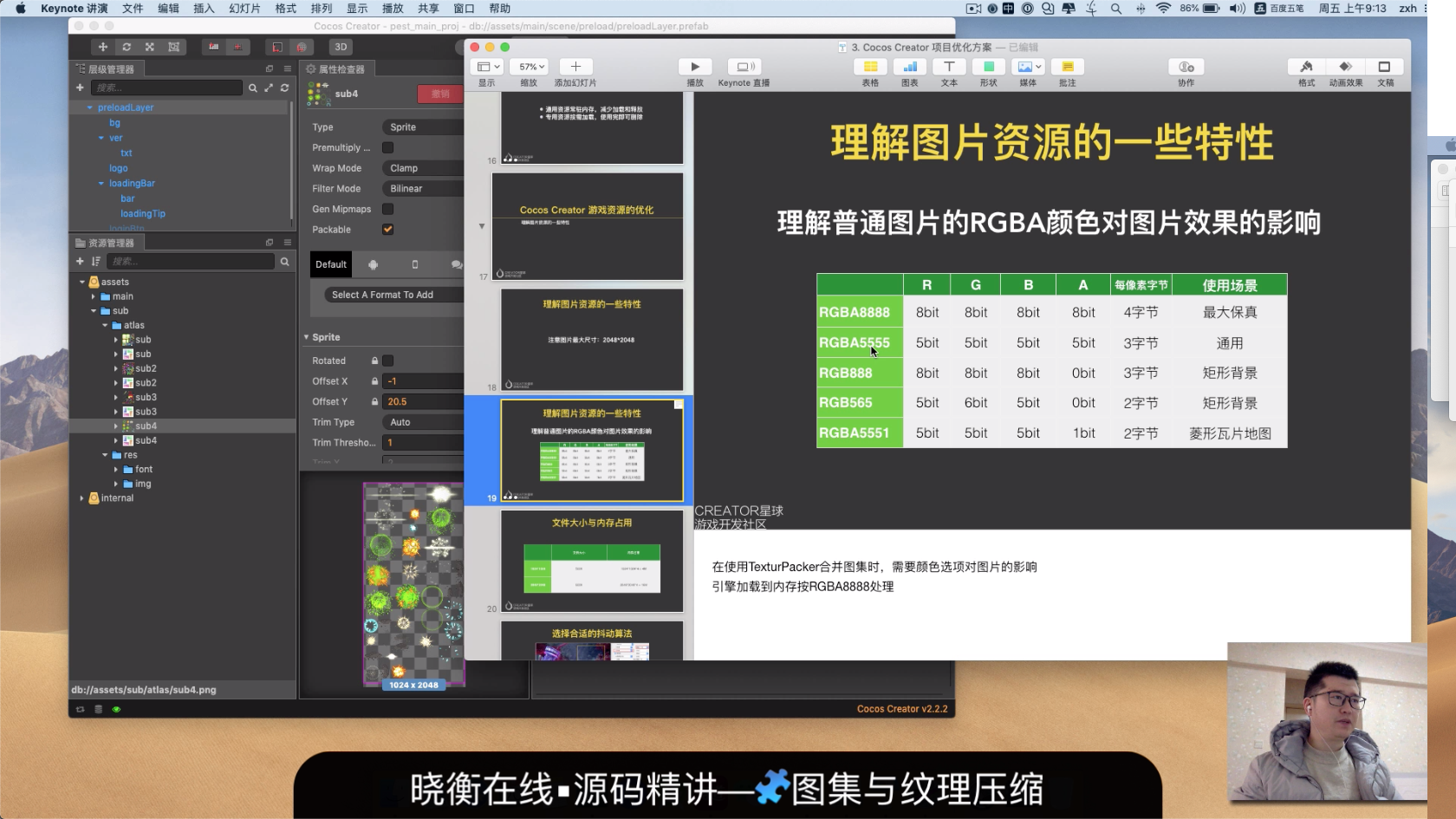
Task: Open the Trim Type dropdown showing Auto
Action: pos(424,422)
